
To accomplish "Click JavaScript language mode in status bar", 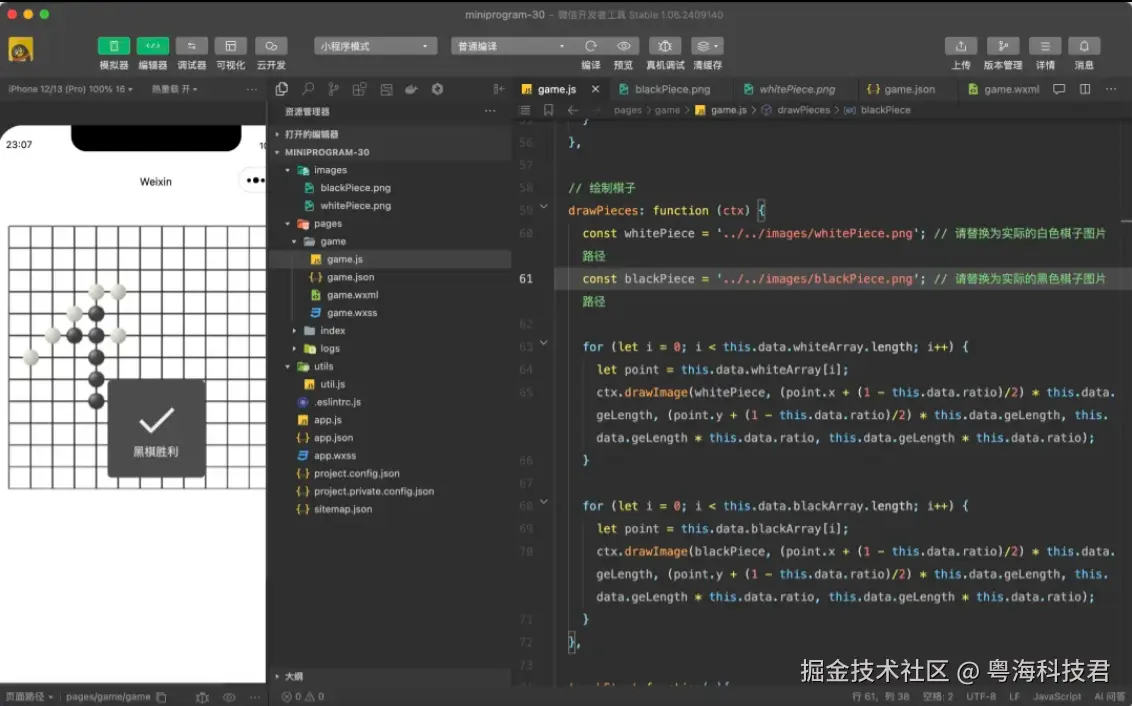I will [1057, 697].
